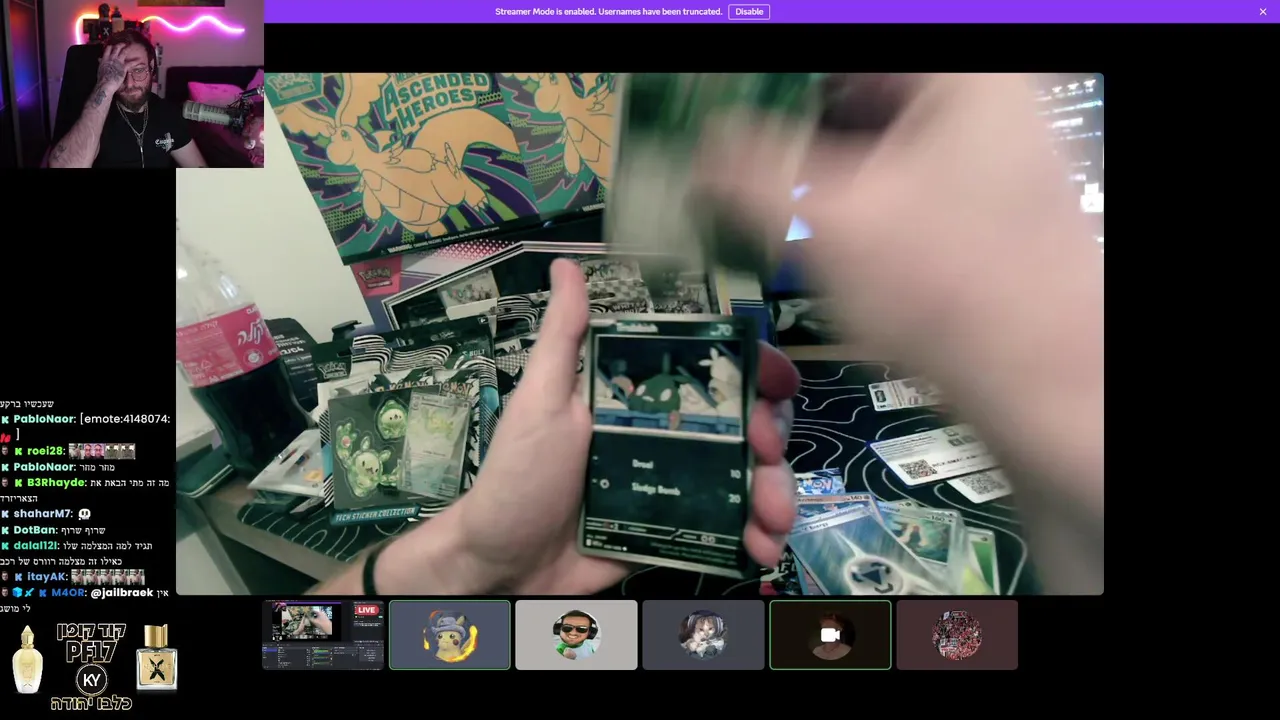Click username M4OR in chat
1280x720 pixels.
tap(68, 593)
